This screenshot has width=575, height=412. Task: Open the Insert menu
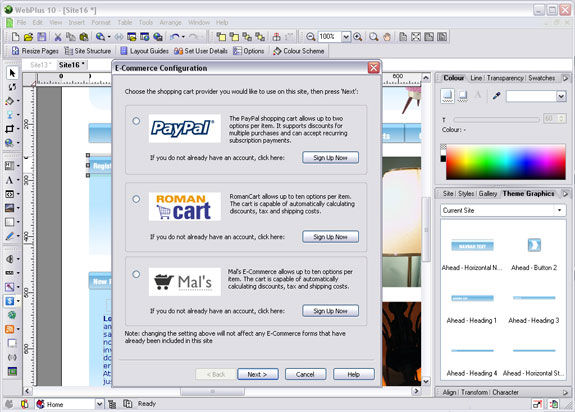(77, 22)
